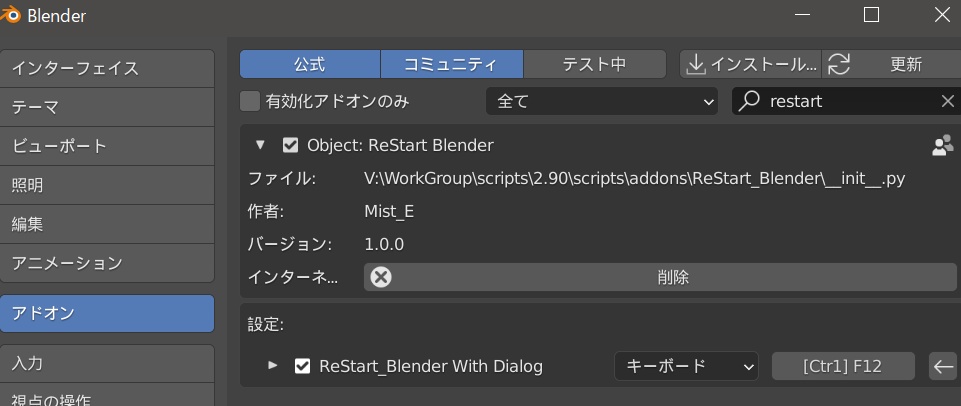Click the back arrow next to Ctrl F12

pyautogui.click(x=943, y=367)
